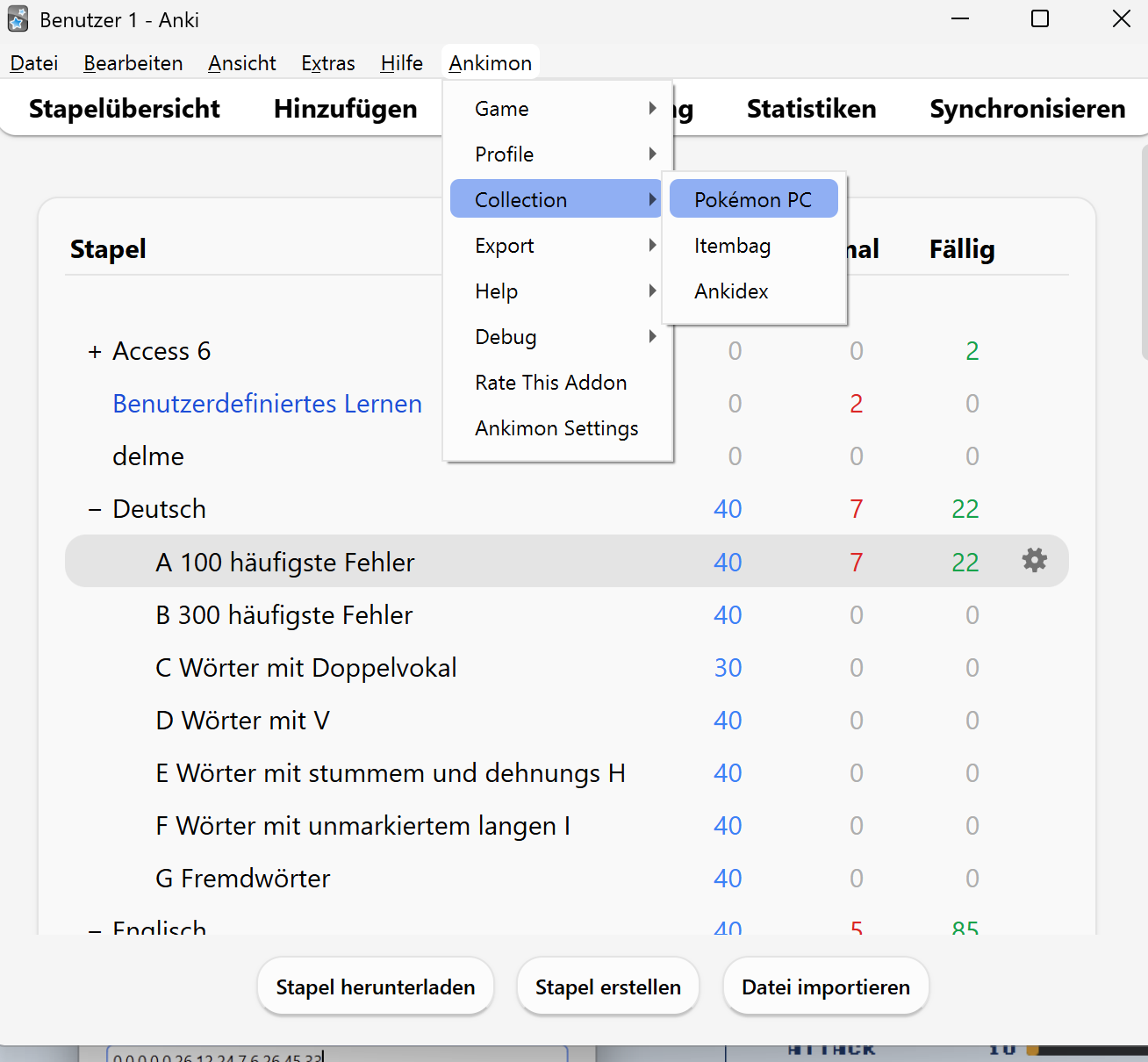Expand the Debug submenu

click(558, 337)
